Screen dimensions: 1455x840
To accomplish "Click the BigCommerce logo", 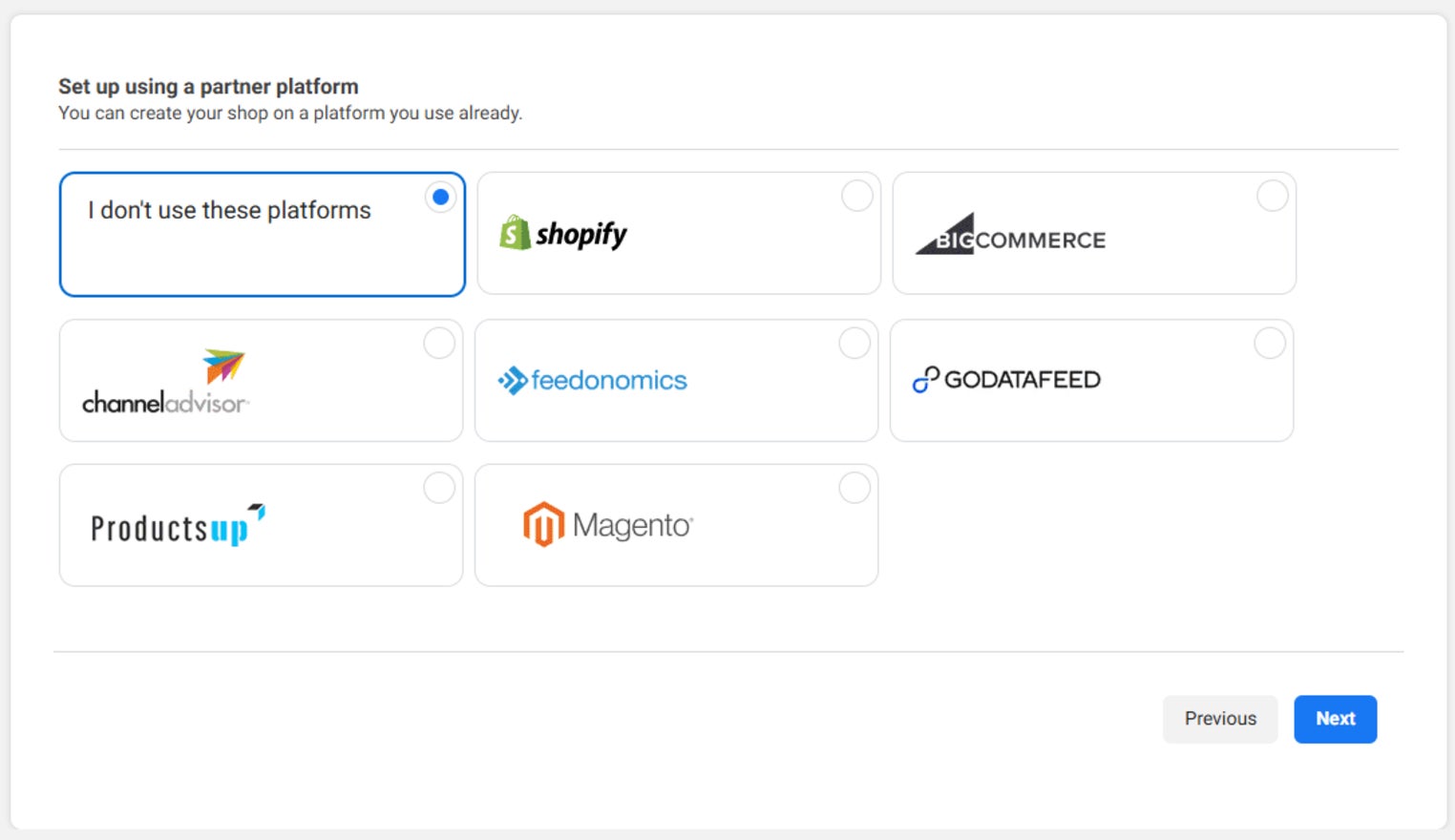I will pos(1010,234).
